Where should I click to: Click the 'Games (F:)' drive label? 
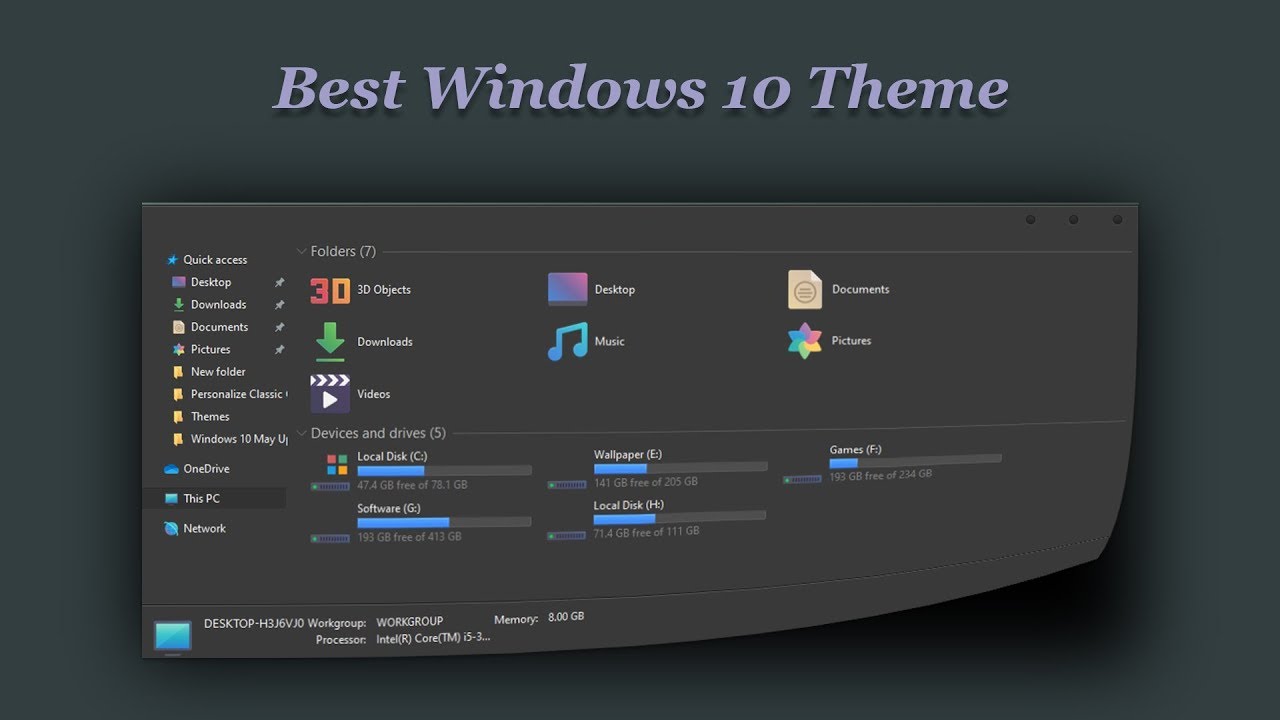[x=855, y=450]
